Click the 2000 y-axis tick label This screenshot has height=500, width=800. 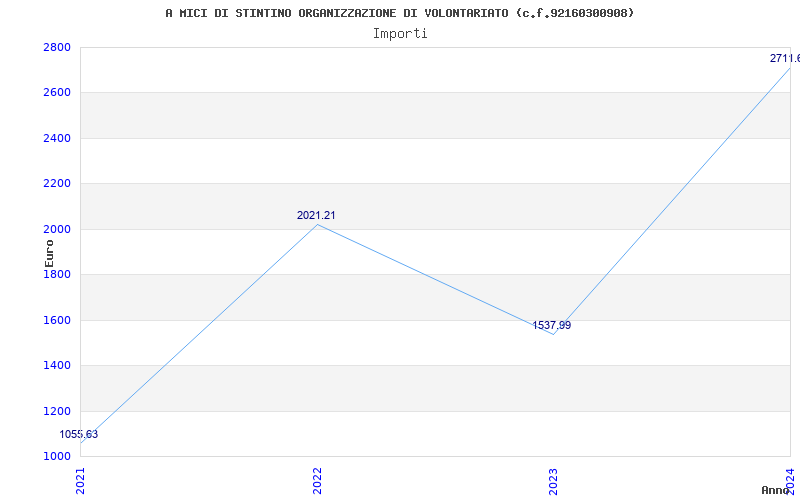[x=57, y=230]
